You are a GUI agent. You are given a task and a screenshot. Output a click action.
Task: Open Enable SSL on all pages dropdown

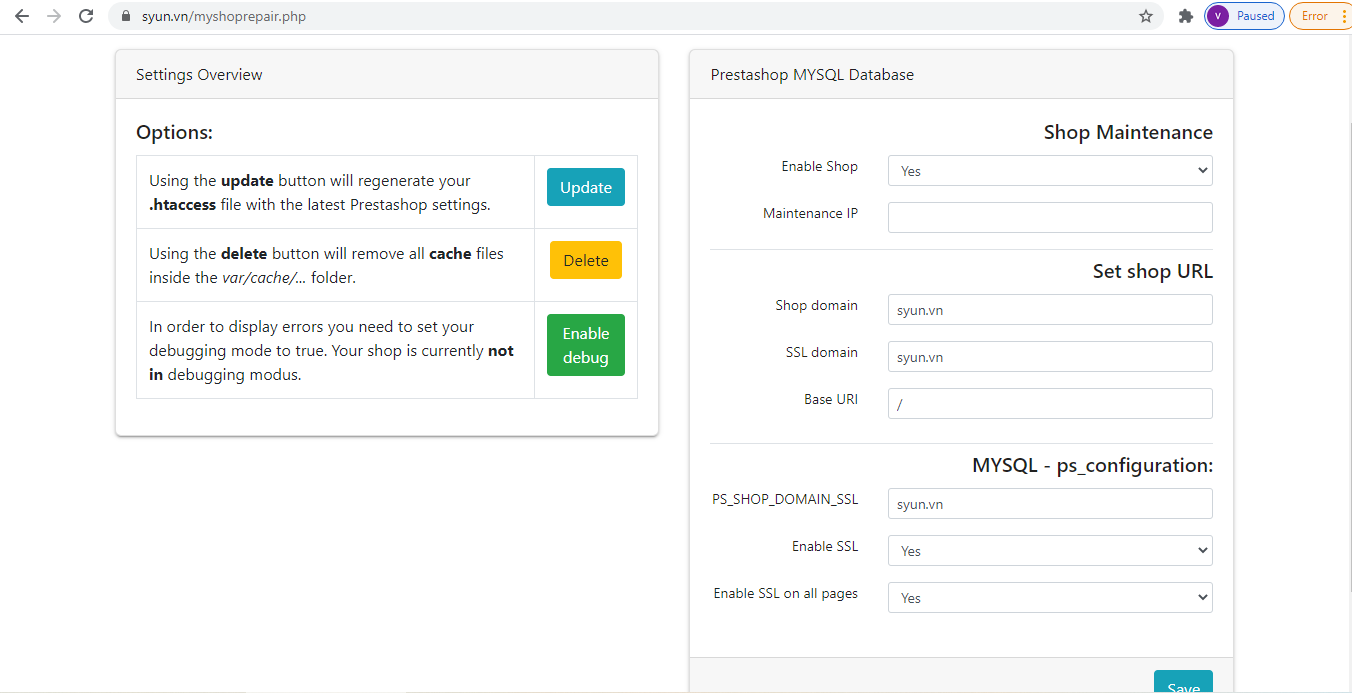(x=1050, y=598)
